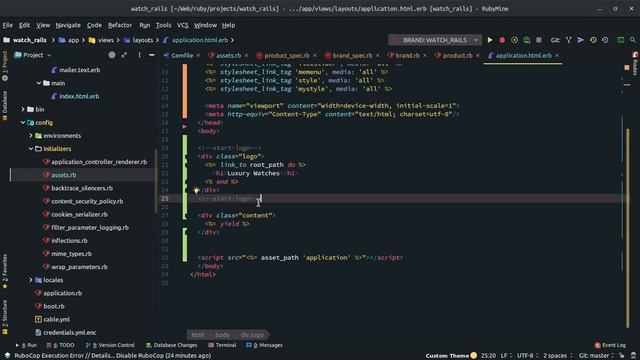This screenshot has height=360, width=640.
Task: Click the intention lightbulb on line 24
Action: click(196, 190)
